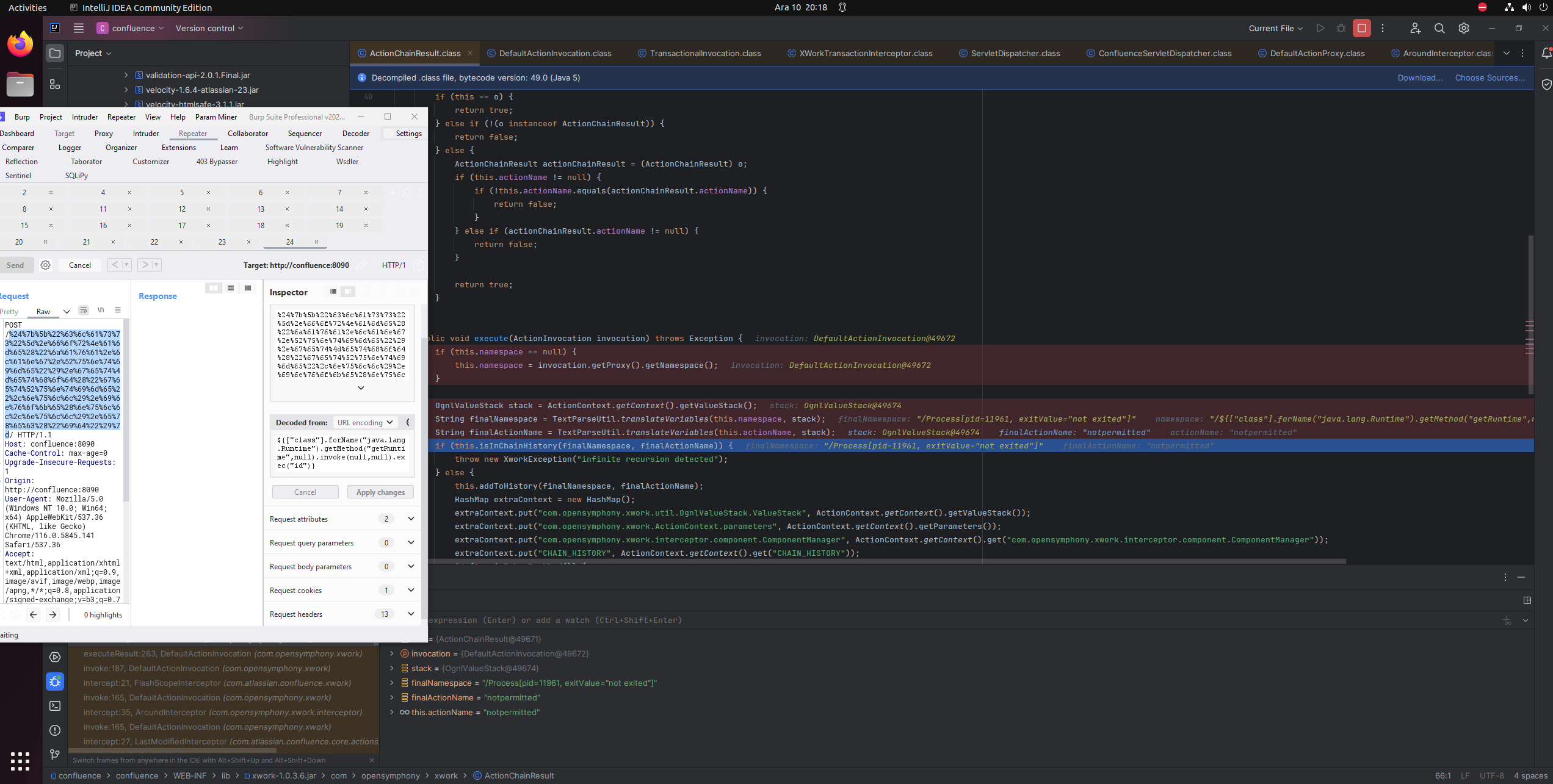Open debugger layout settings icon
The image size is (1553, 784).
point(1527,600)
